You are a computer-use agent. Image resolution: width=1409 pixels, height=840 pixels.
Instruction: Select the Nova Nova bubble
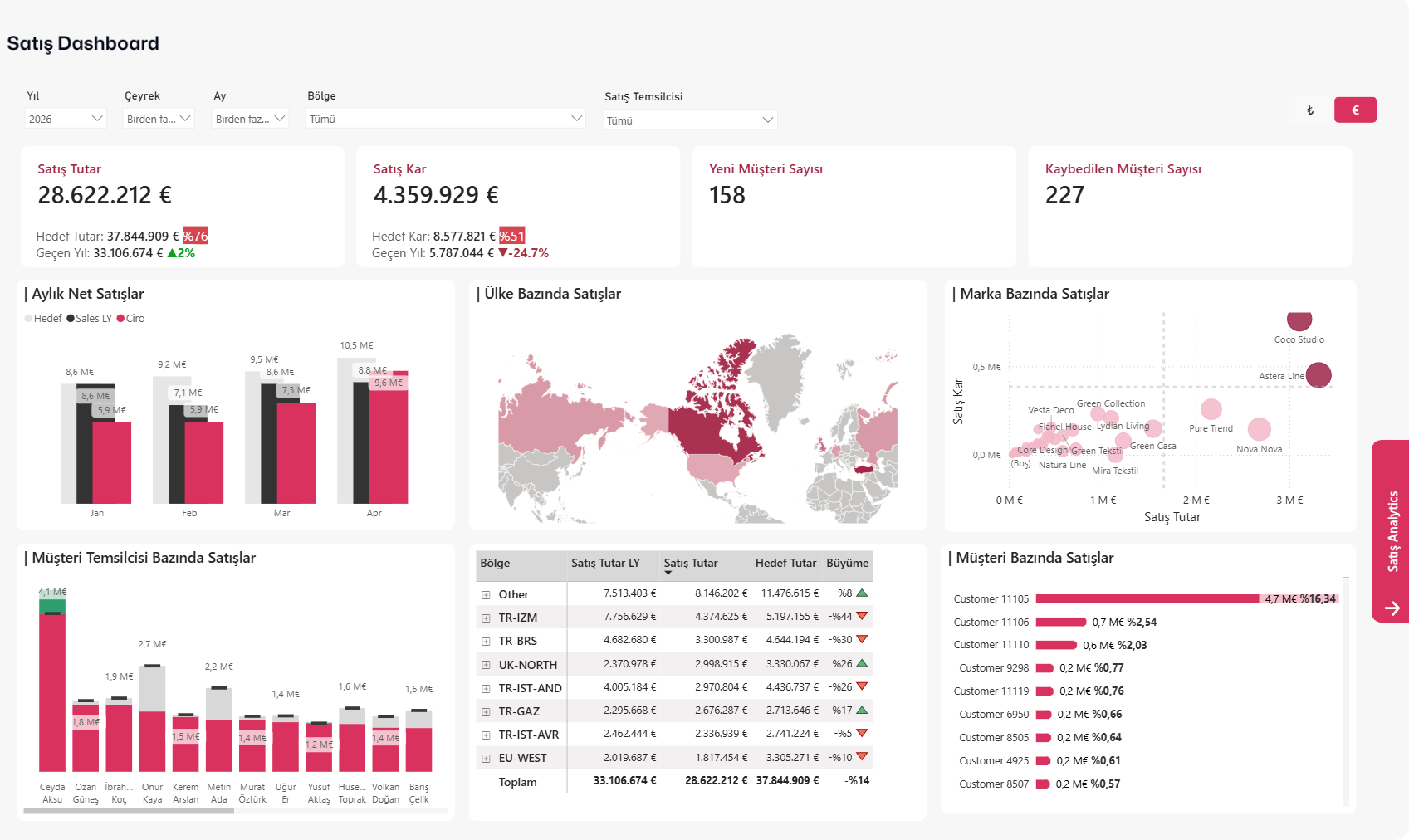[x=1260, y=429]
